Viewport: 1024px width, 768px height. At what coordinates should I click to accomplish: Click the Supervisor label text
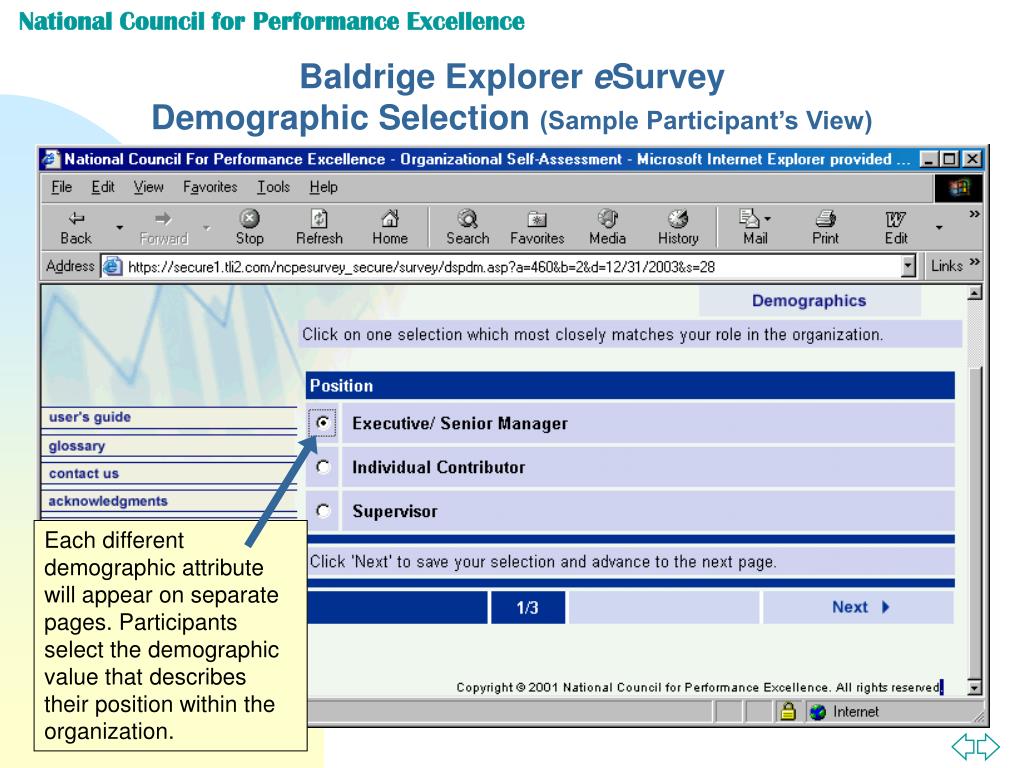[394, 511]
